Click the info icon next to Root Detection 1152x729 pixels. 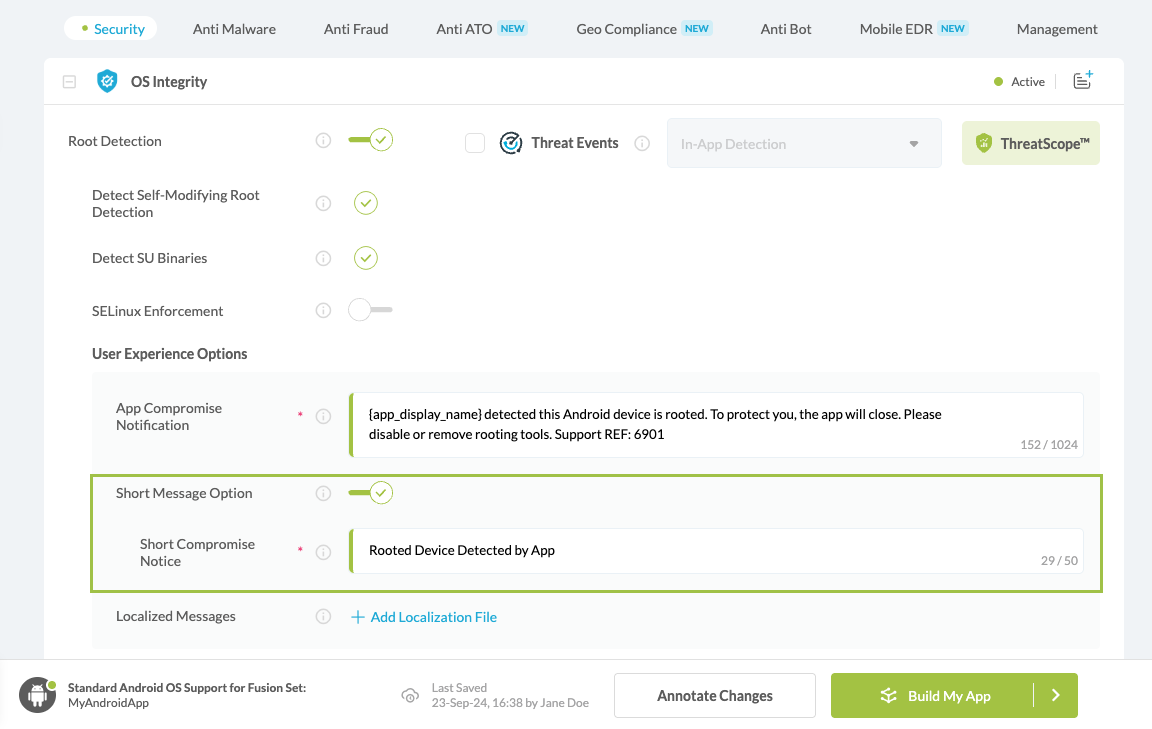click(323, 141)
